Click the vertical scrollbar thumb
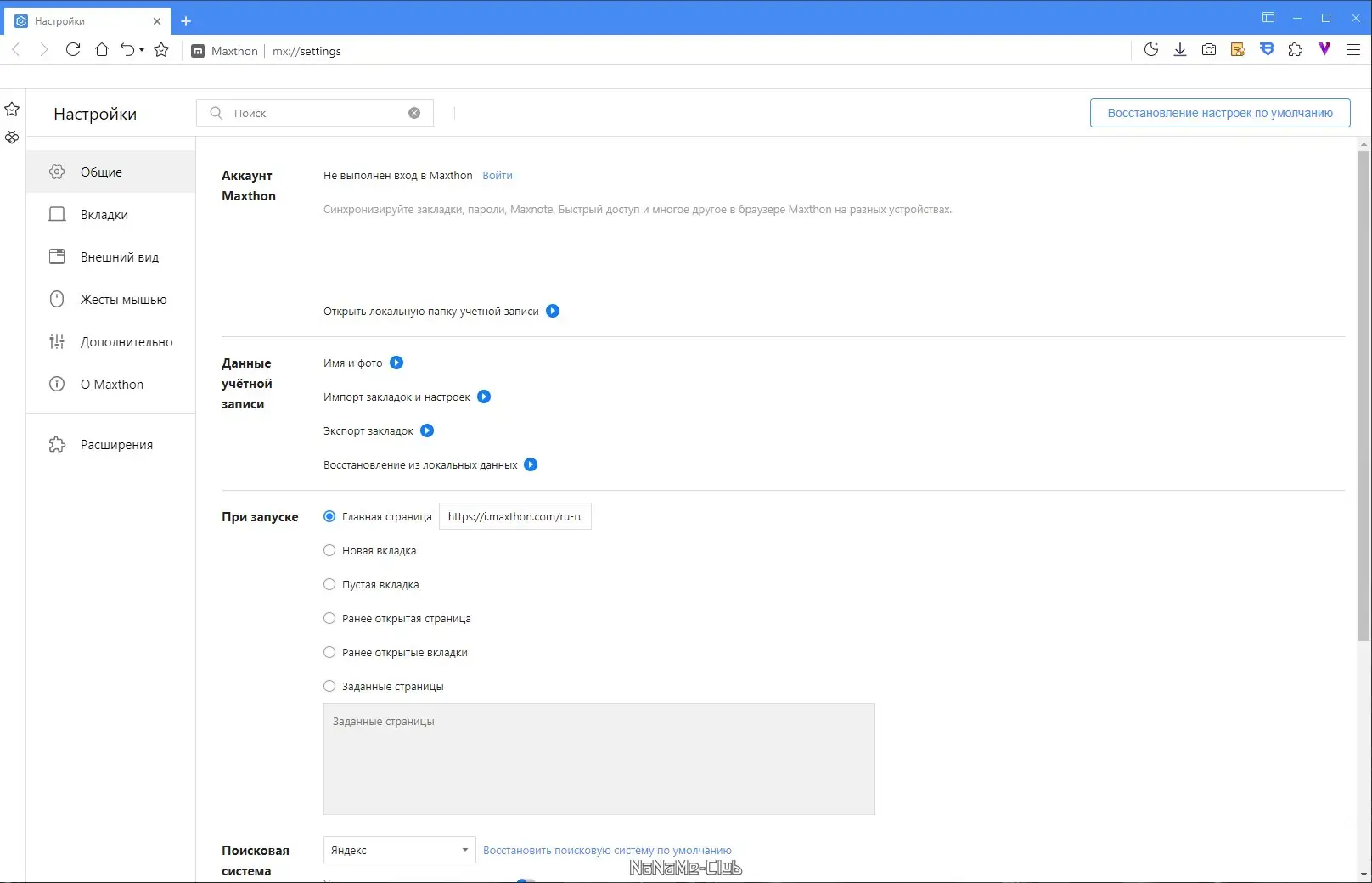The width and height of the screenshot is (1372, 883). [1364, 396]
